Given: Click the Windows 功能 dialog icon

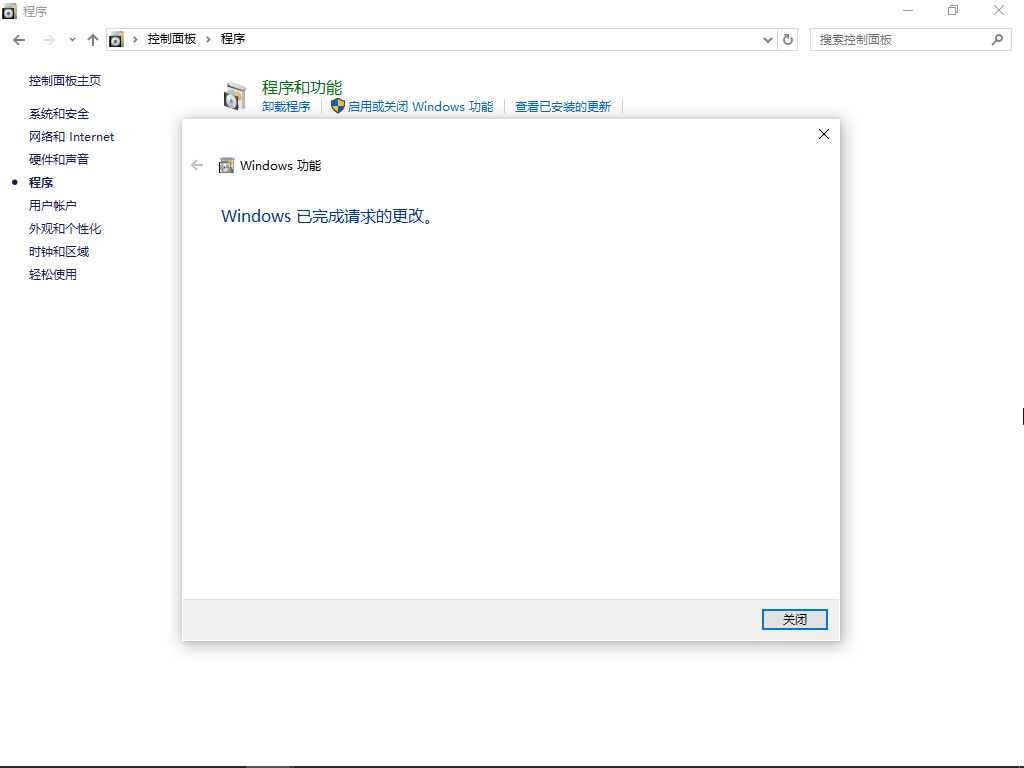Looking at the screenshot, I should (226, 165).
